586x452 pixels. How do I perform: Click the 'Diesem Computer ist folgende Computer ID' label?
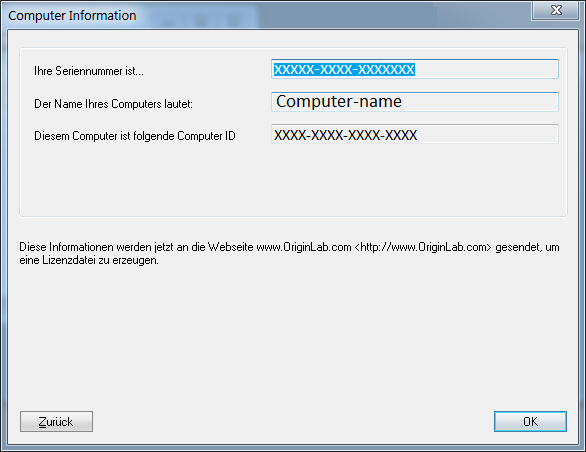[x=135, y=136]
